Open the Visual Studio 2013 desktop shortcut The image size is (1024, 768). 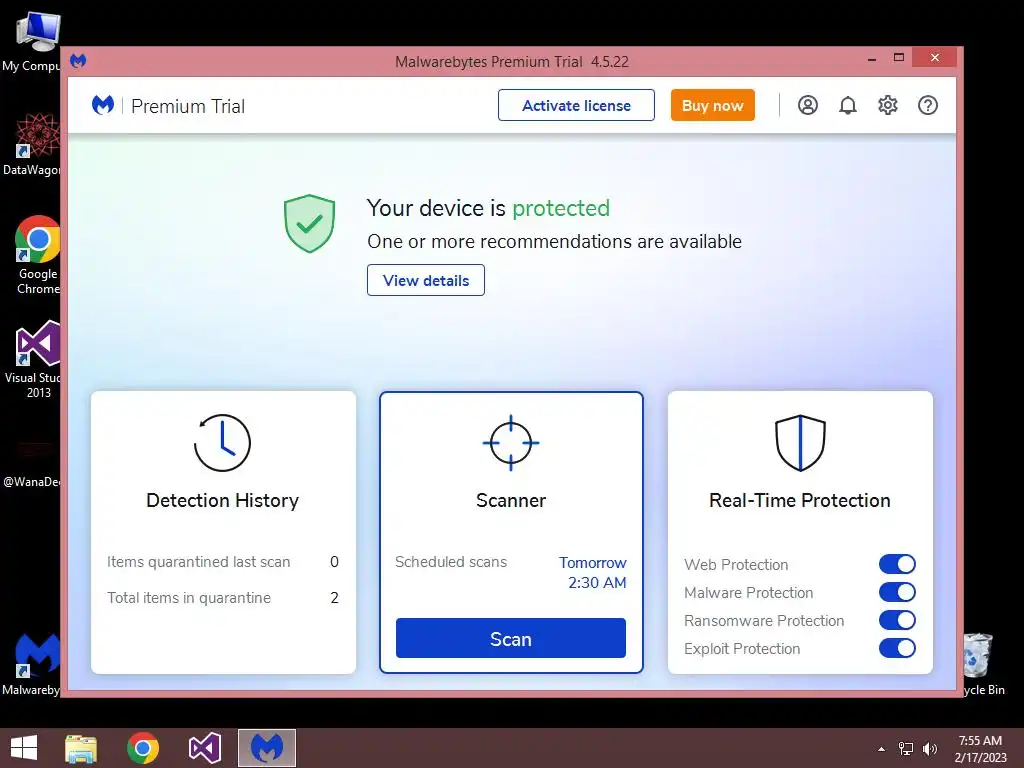click(31, 359)
